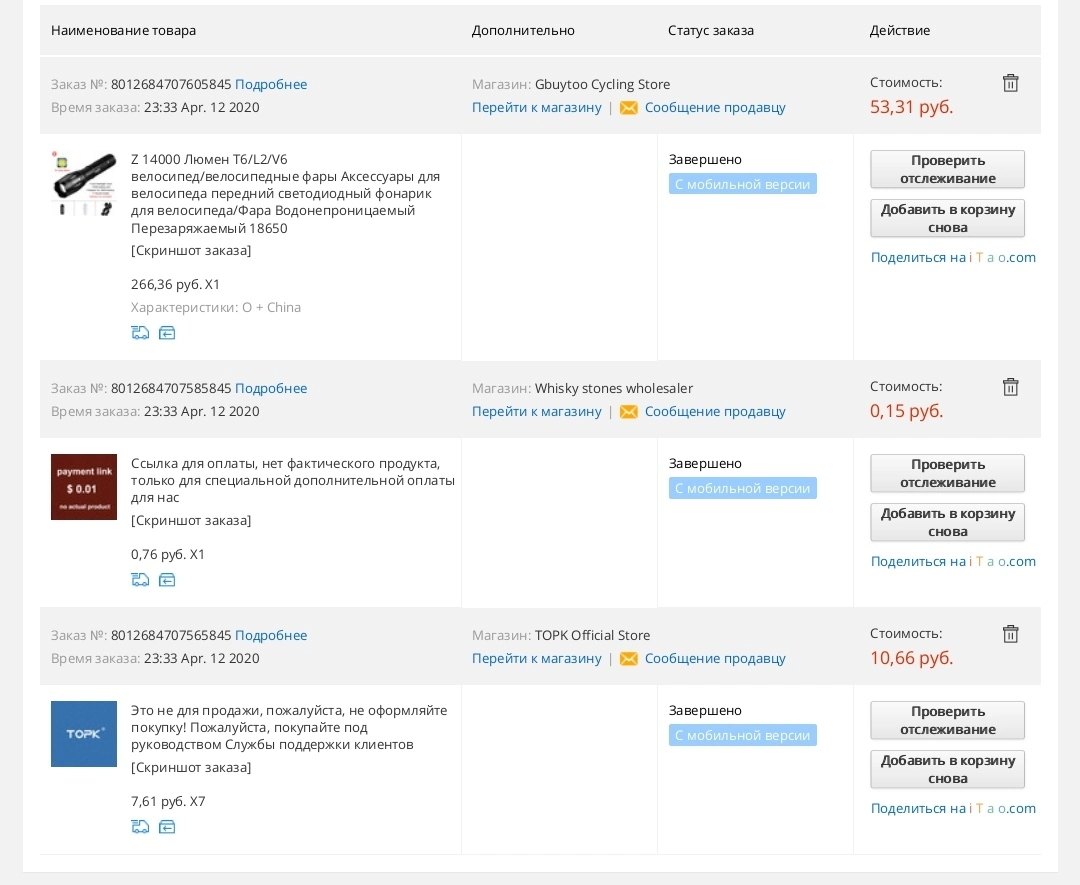
Task: Open the payment link $0.01 thumbnail
Action: [84, 487]
